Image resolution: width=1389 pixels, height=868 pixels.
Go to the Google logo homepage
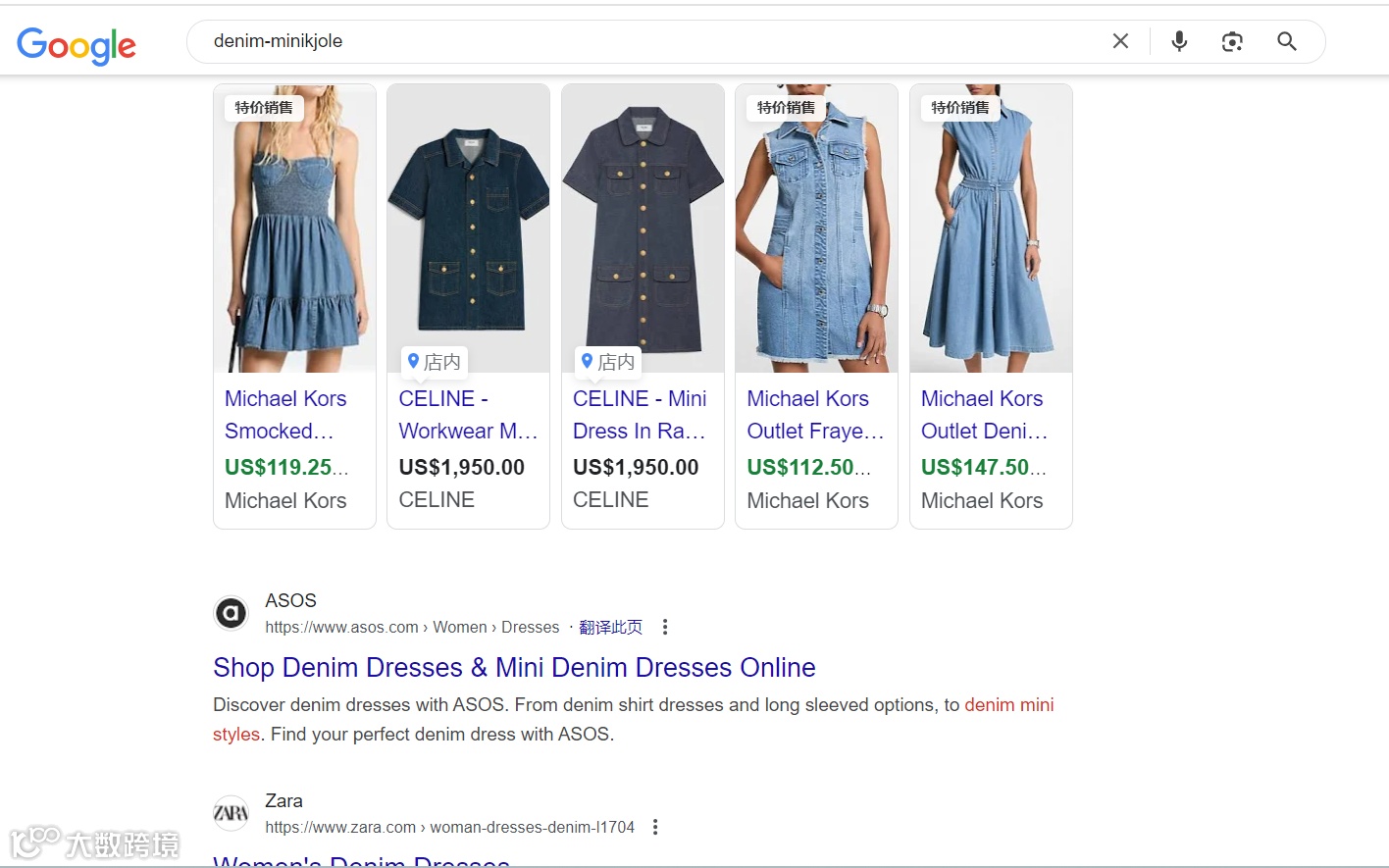(77, 44)
